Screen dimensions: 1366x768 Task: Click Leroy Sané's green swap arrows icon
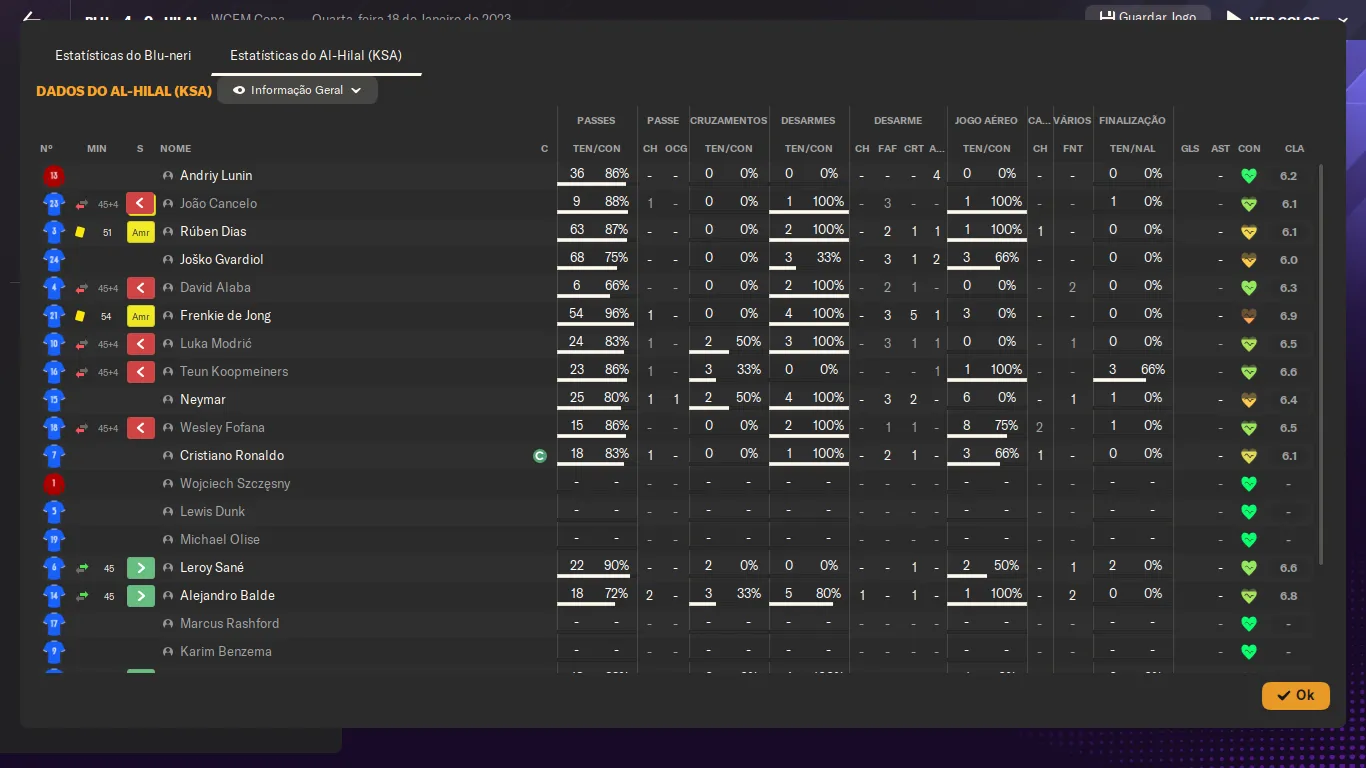coord(82,568)
